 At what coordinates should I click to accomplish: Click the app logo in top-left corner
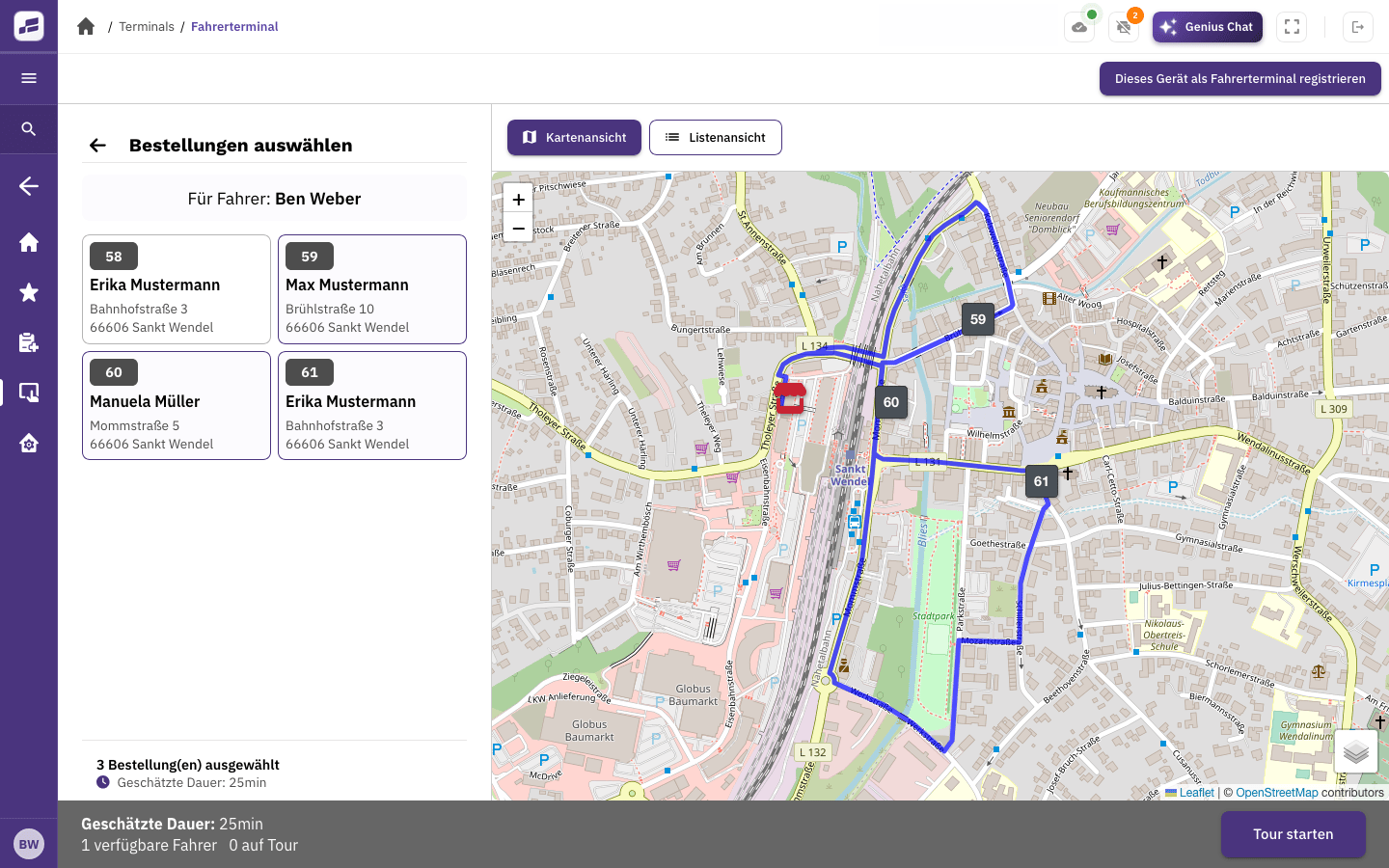click(29, 26)
